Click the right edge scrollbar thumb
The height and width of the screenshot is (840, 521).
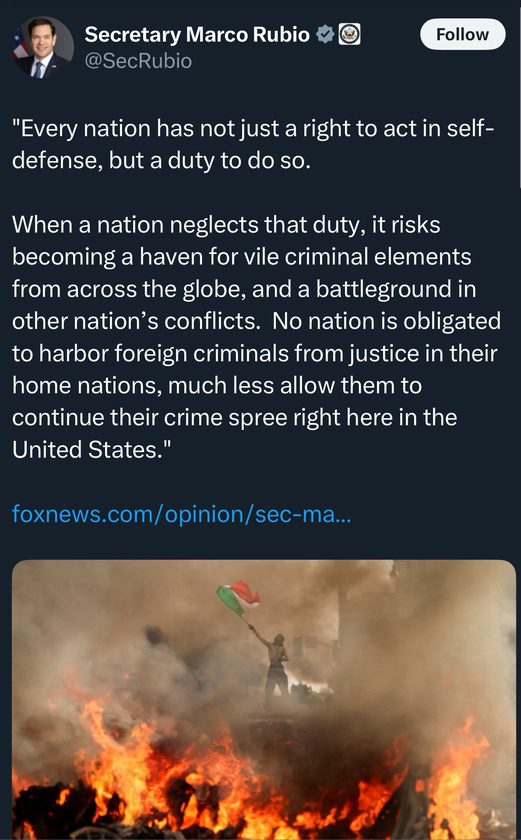click(519, 94)
